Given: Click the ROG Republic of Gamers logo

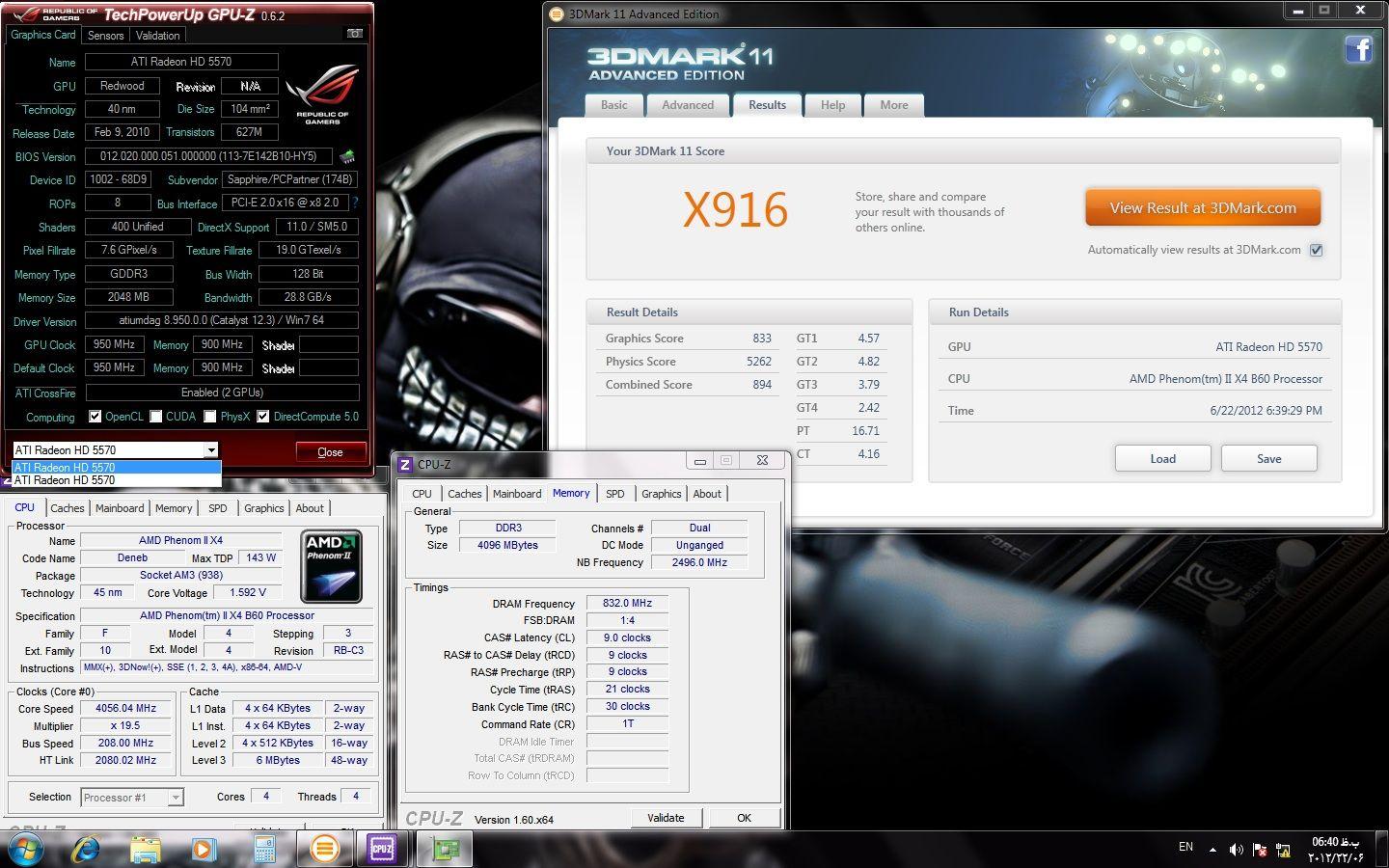Looking at the screenshot, I should coord(322,95).
